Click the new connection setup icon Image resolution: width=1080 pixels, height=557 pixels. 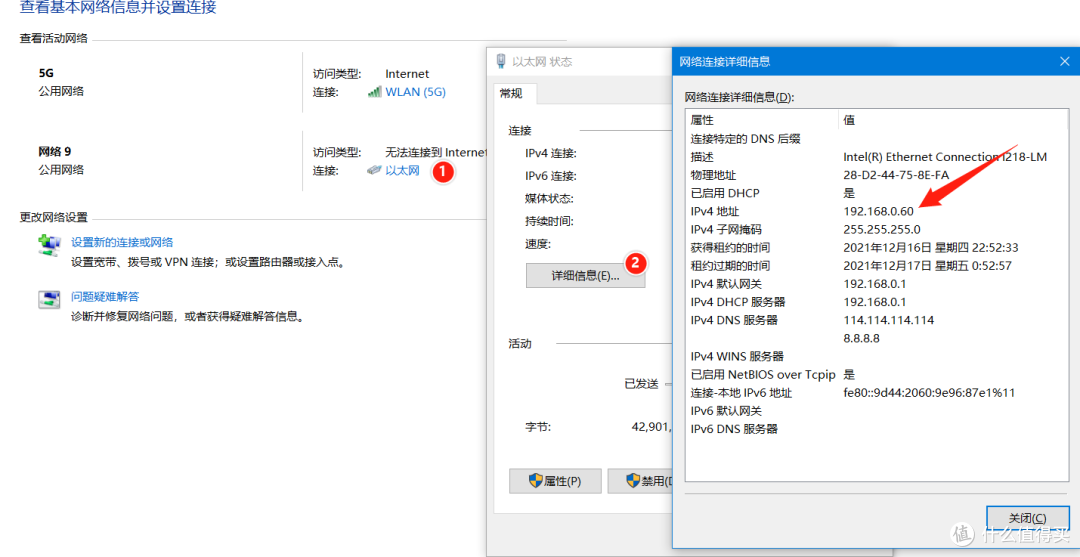click(49, 245)
